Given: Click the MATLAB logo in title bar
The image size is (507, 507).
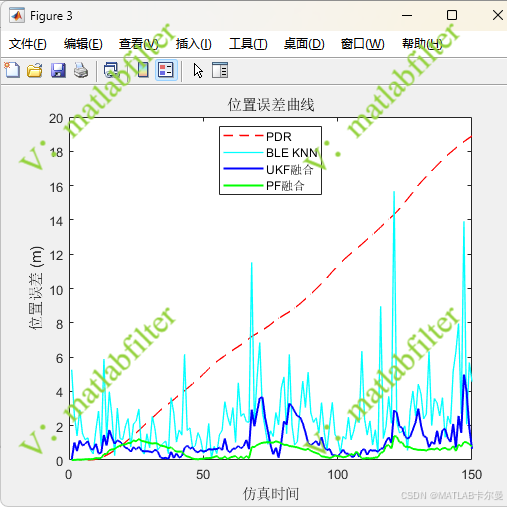Looking at the screenshot, I should point(17,15).
